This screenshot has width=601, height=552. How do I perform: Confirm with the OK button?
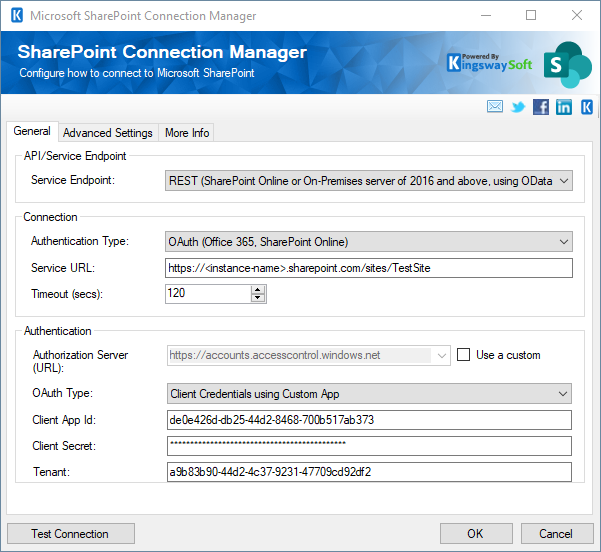(476, 534)
